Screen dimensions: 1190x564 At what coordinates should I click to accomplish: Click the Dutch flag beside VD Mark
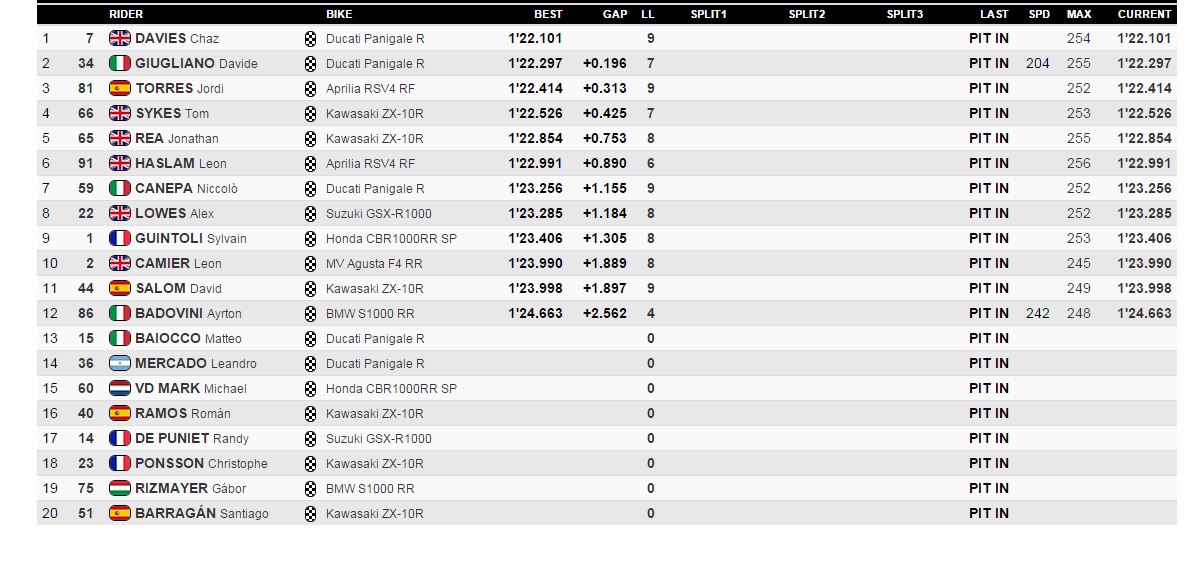[x=120, y=388]
